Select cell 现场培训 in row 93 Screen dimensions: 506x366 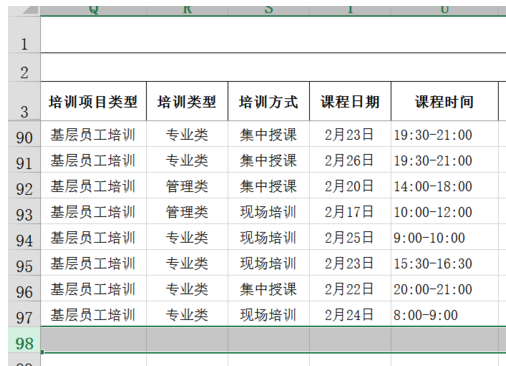pos(269,211)
